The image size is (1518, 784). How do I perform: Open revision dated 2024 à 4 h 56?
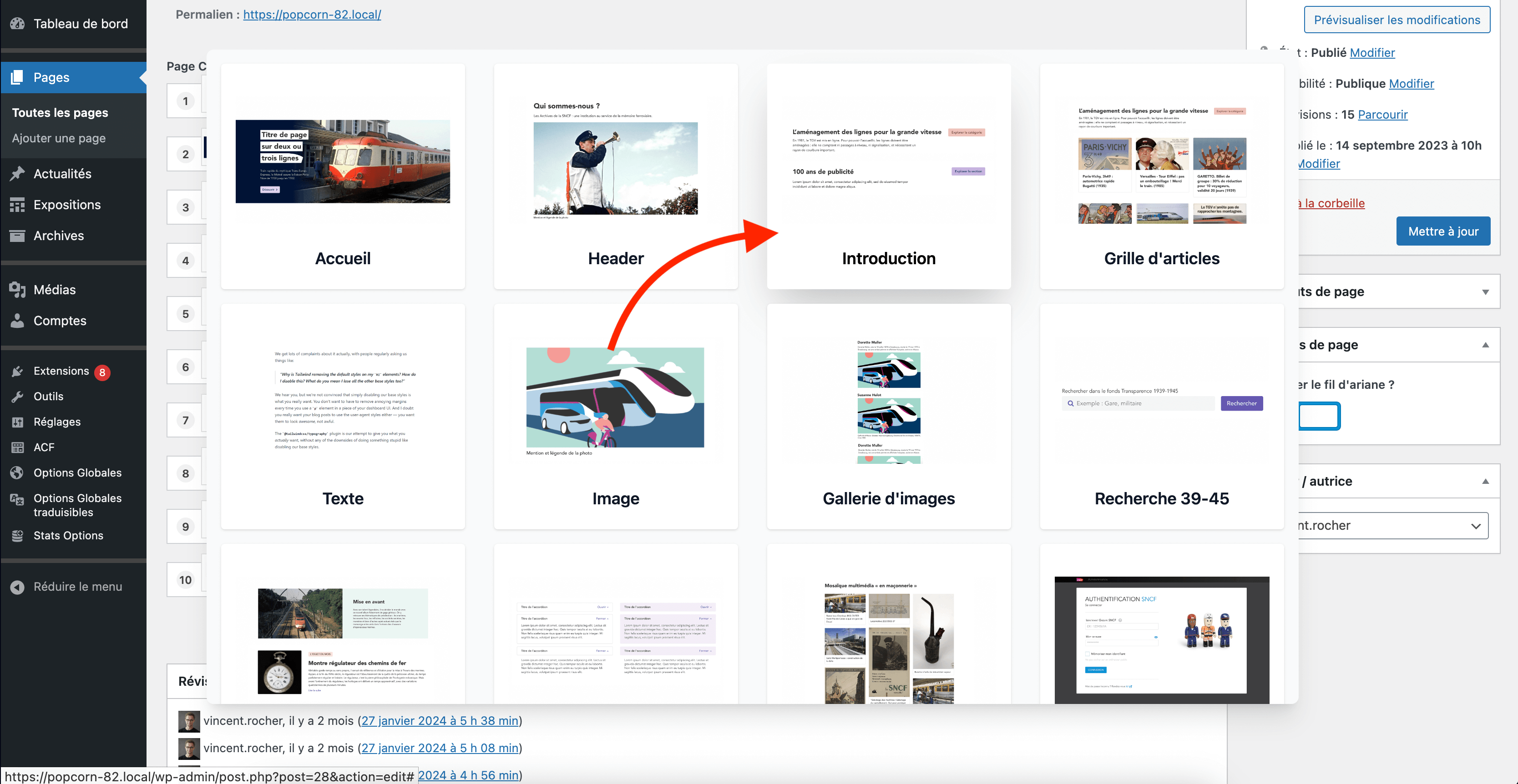(x=469, y=775)
